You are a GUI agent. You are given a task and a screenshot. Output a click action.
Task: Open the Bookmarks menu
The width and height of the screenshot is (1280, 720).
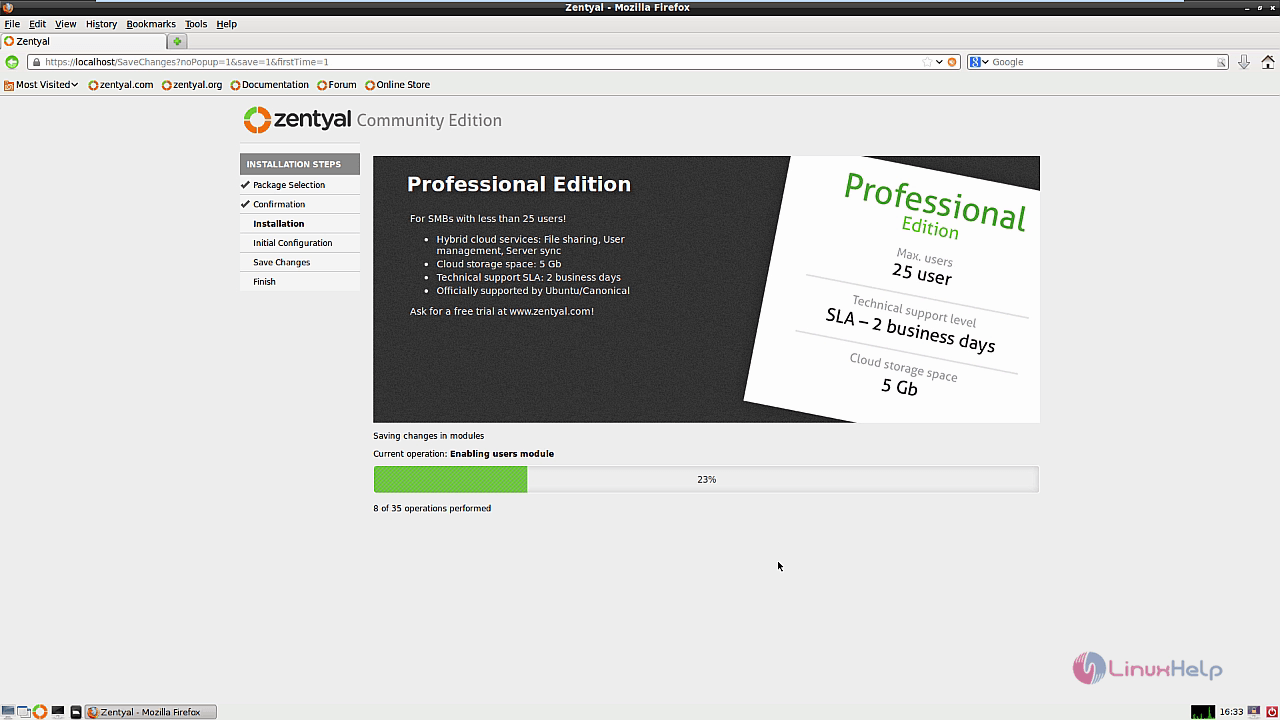(x=151, y=24)
